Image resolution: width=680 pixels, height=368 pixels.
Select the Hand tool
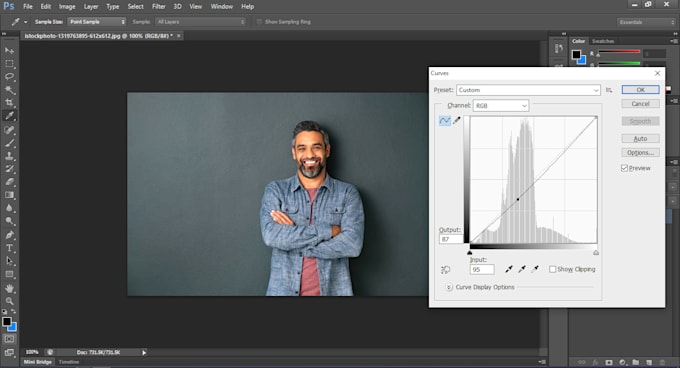(9, 288)
